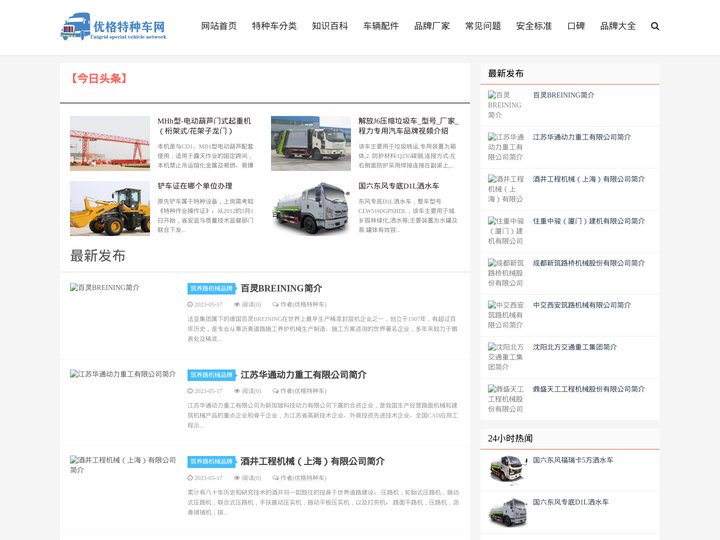The width and height of the screenshot is (720, 540).
Task: Click the eye read-count icon under 江苏华通动力重工
Action: 237,391
